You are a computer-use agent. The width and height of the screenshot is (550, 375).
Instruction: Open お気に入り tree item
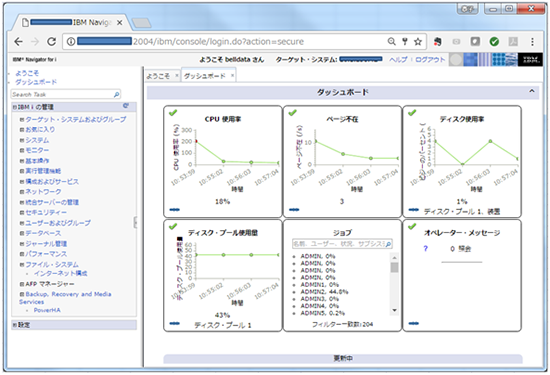click(x=40, y=129)
